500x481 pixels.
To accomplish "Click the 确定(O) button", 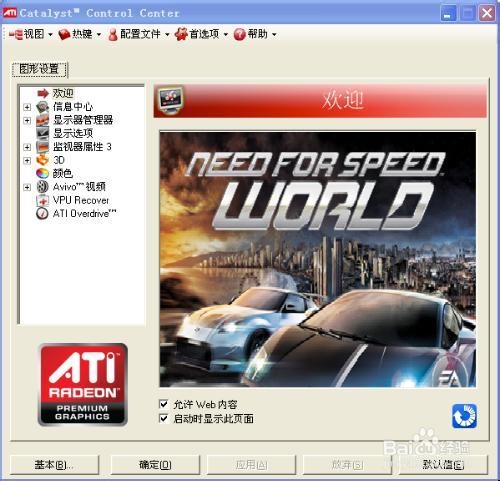I will point(155,465).
